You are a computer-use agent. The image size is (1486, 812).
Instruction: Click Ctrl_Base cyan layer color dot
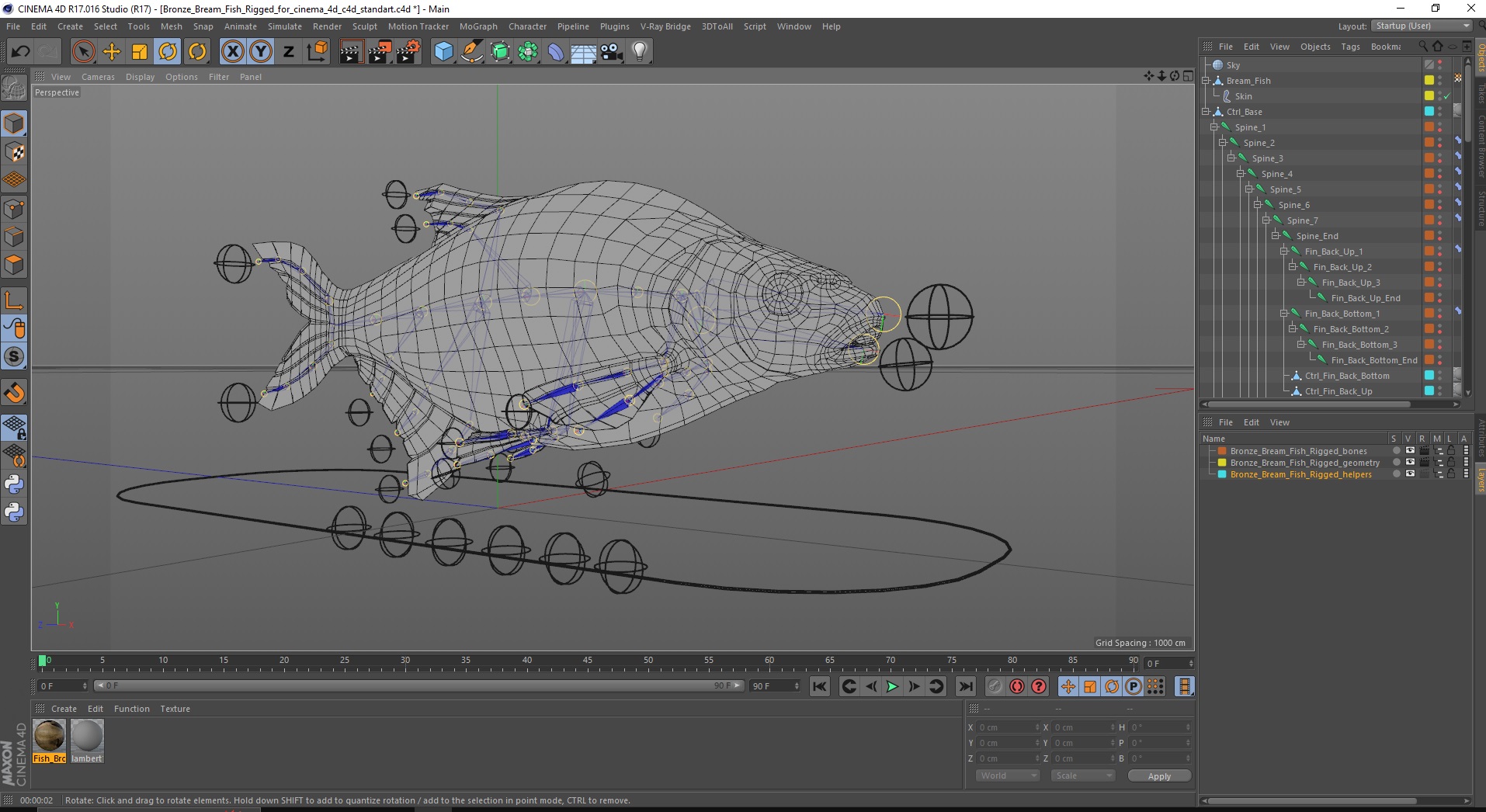pyautogui.click(x=1429, y=111)
